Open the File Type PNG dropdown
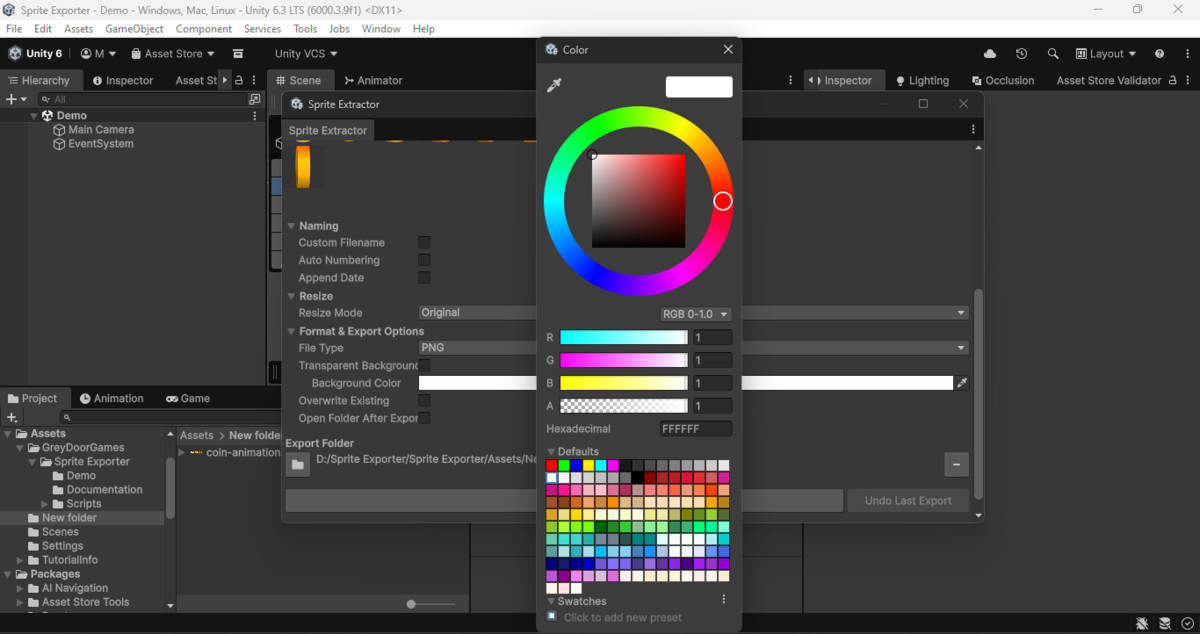 point(694,348)
